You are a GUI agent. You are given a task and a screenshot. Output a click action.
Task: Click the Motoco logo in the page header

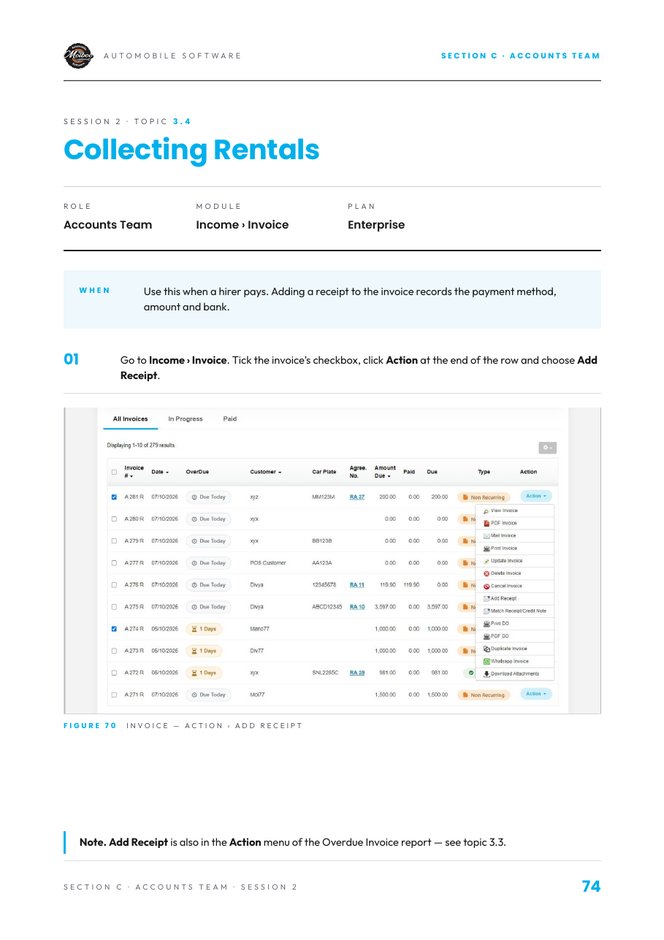79,56
